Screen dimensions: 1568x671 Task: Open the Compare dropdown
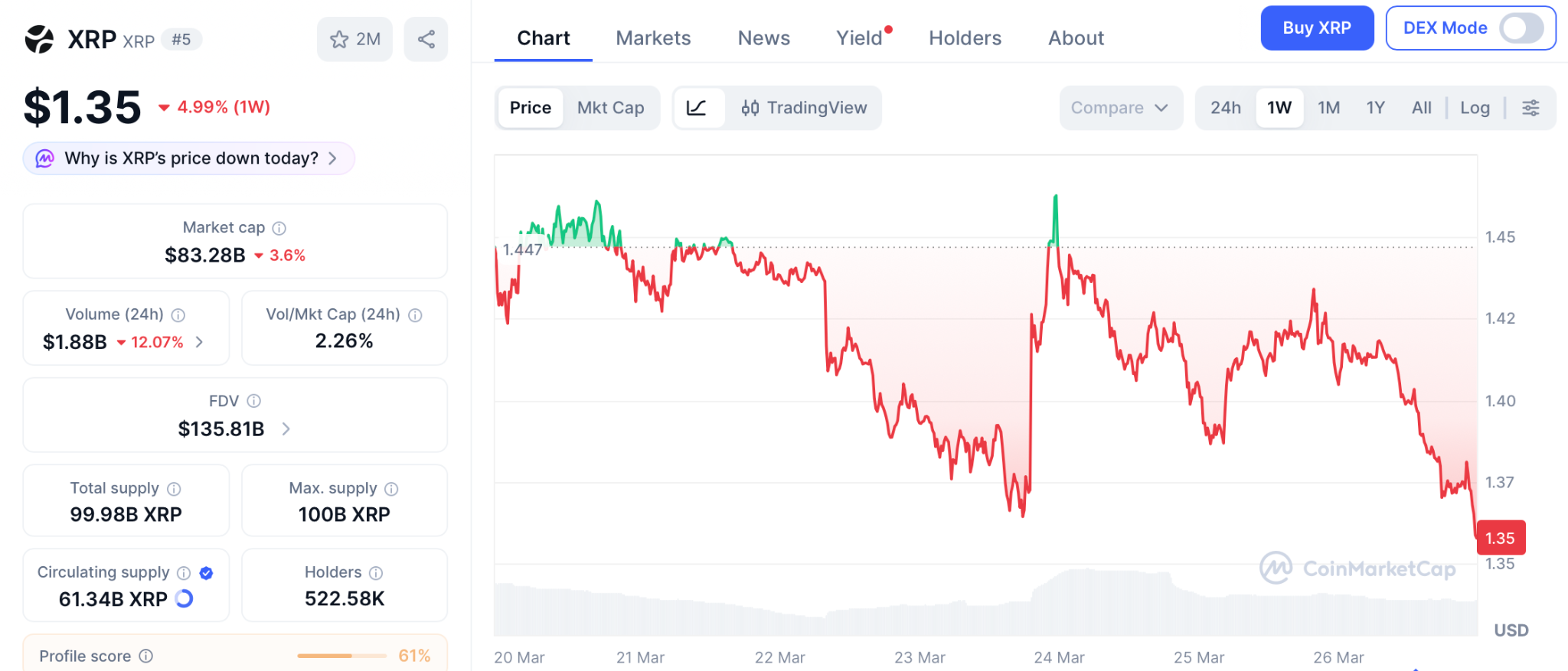1120,108
